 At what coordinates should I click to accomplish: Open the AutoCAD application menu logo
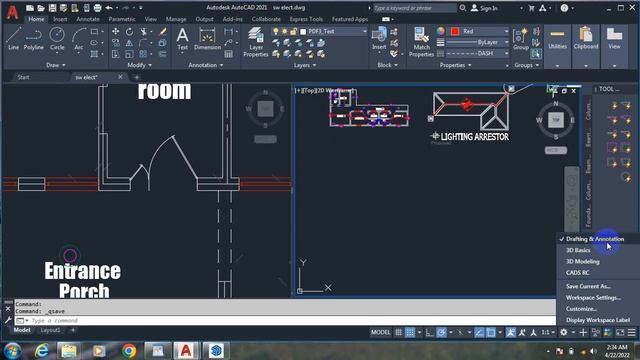pos(12,12)
